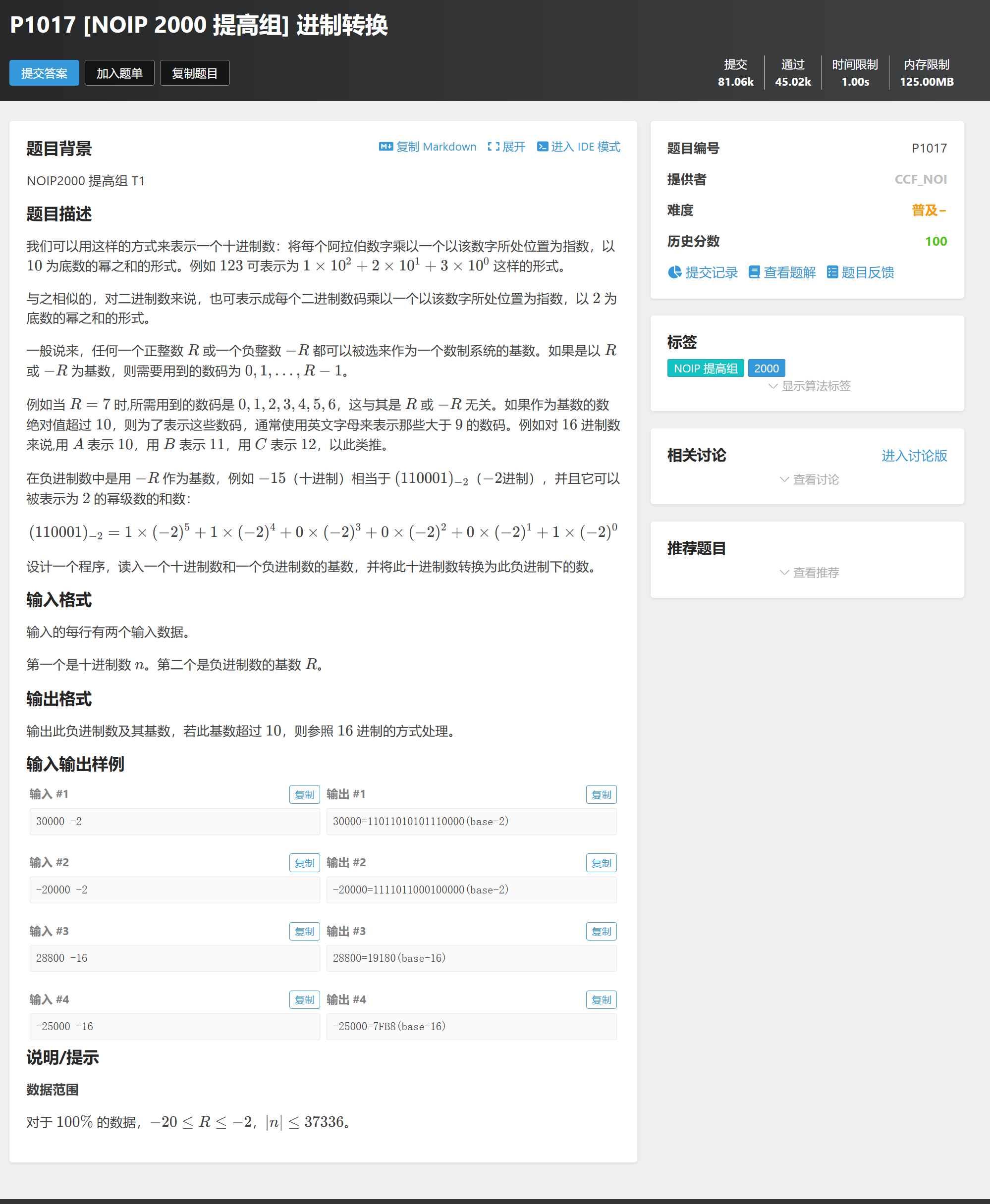Click the Markdown icon beside 复制 Markdown

[x=385, y=147]
